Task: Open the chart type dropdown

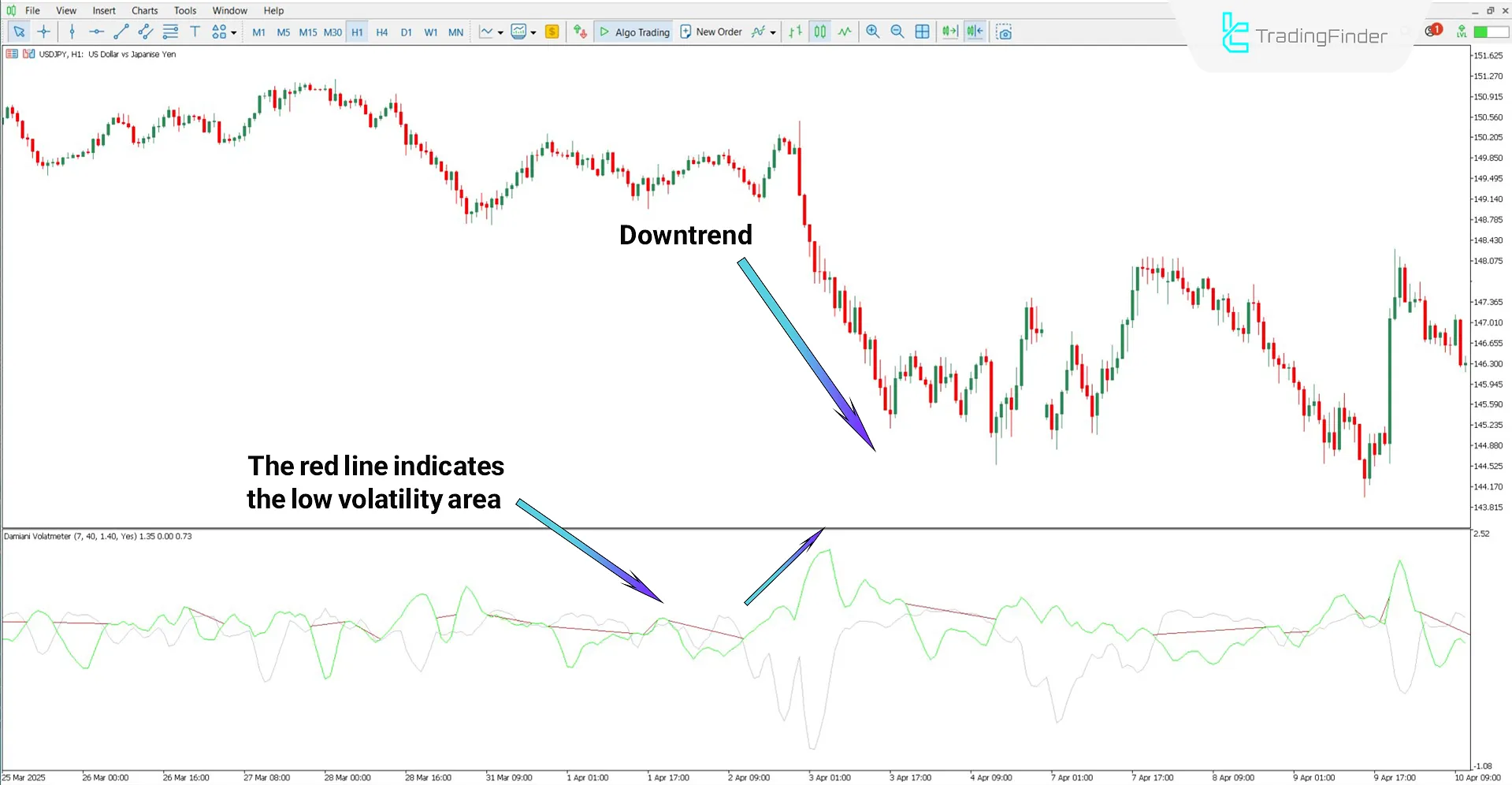Action: click(x=499, y=33)
